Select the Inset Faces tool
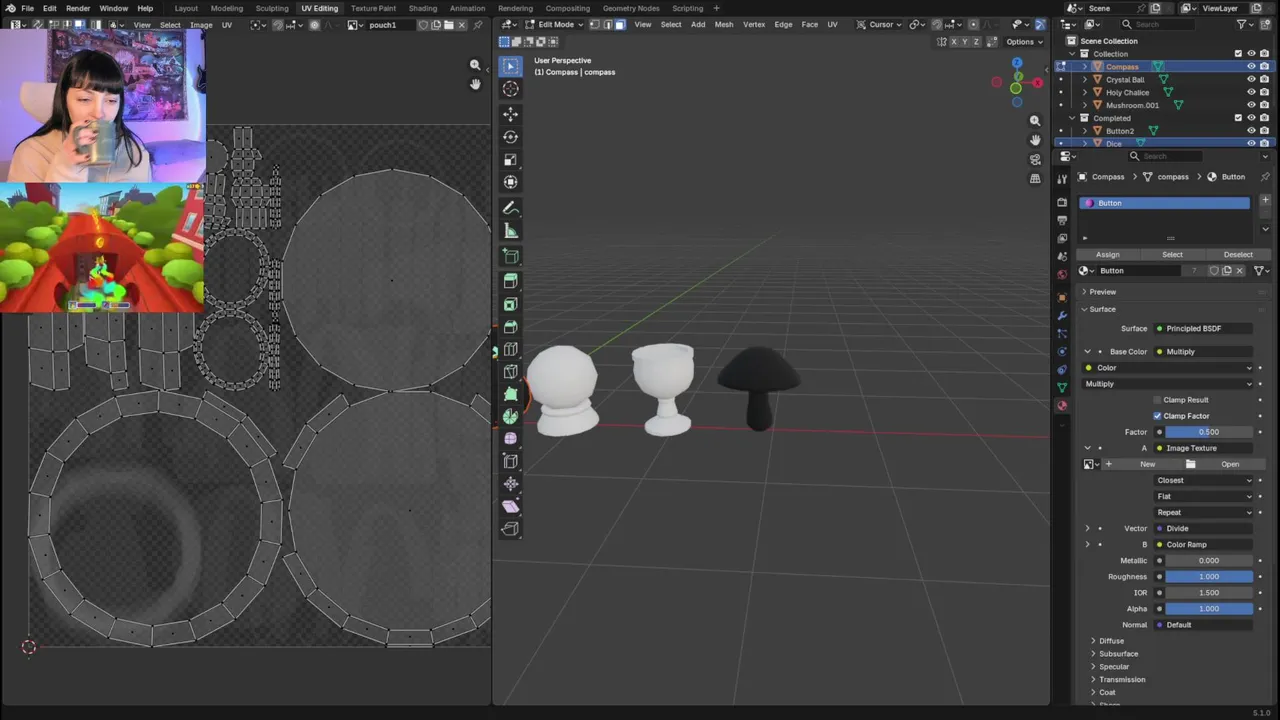This screenshot has height=720, width=1280. (510, 304)
